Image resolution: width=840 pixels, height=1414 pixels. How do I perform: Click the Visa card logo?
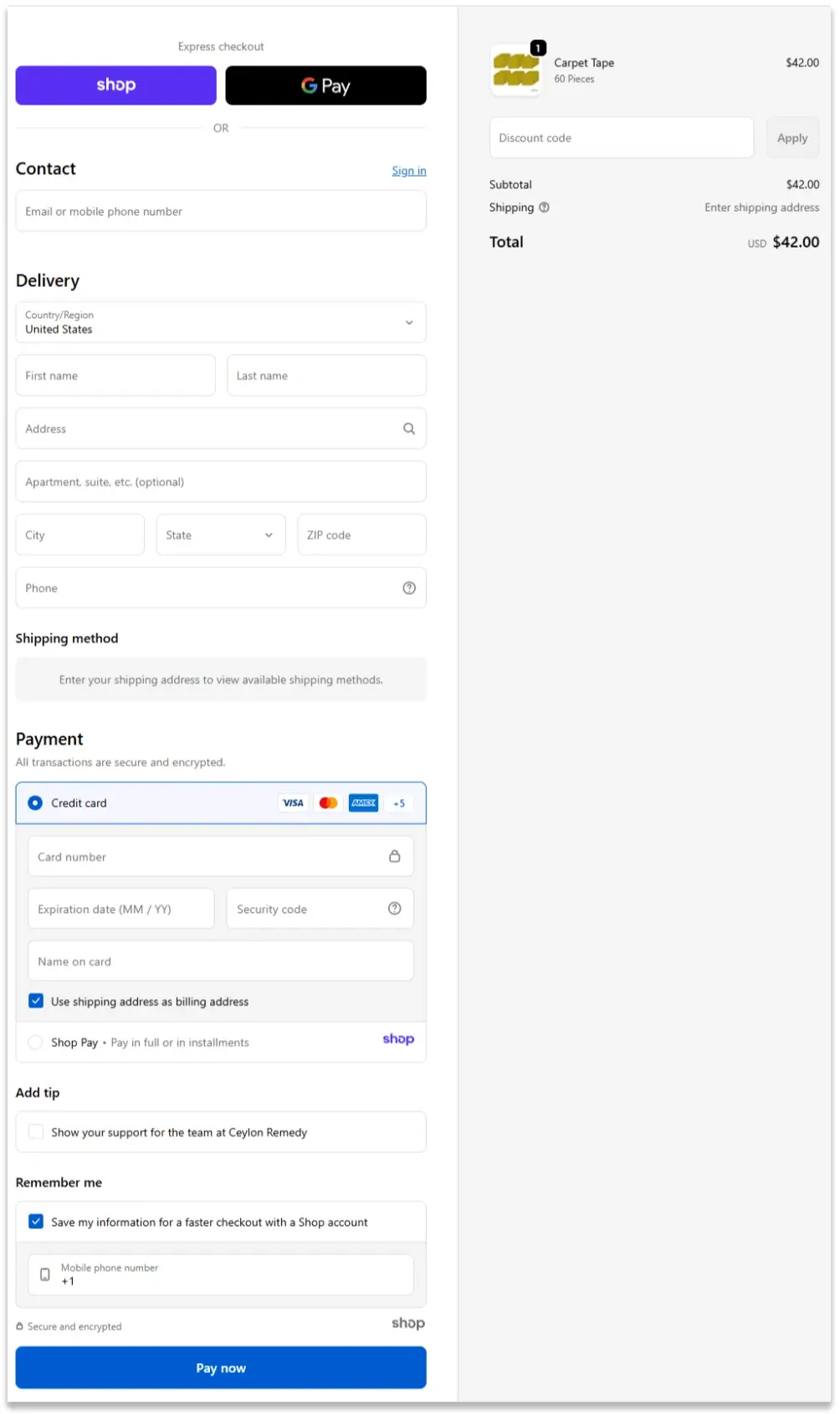(293, 803)
